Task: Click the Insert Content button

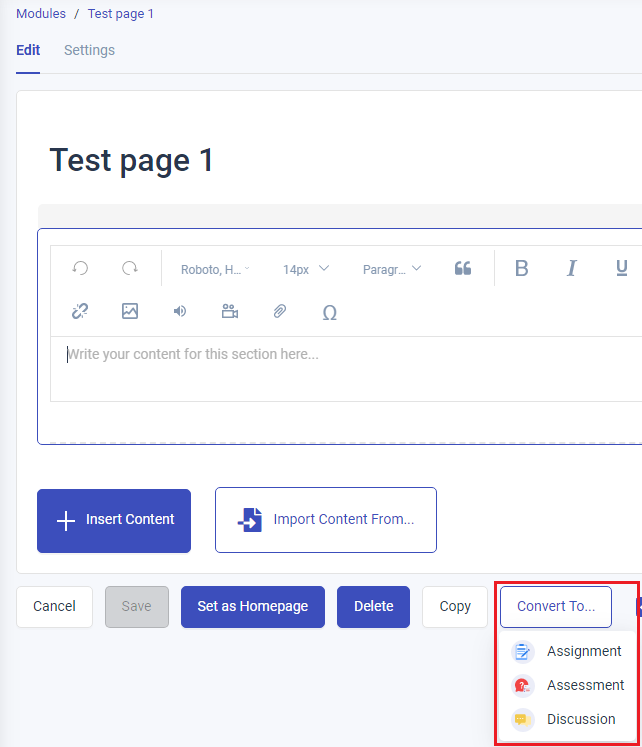Action: (x=114, y=521)
